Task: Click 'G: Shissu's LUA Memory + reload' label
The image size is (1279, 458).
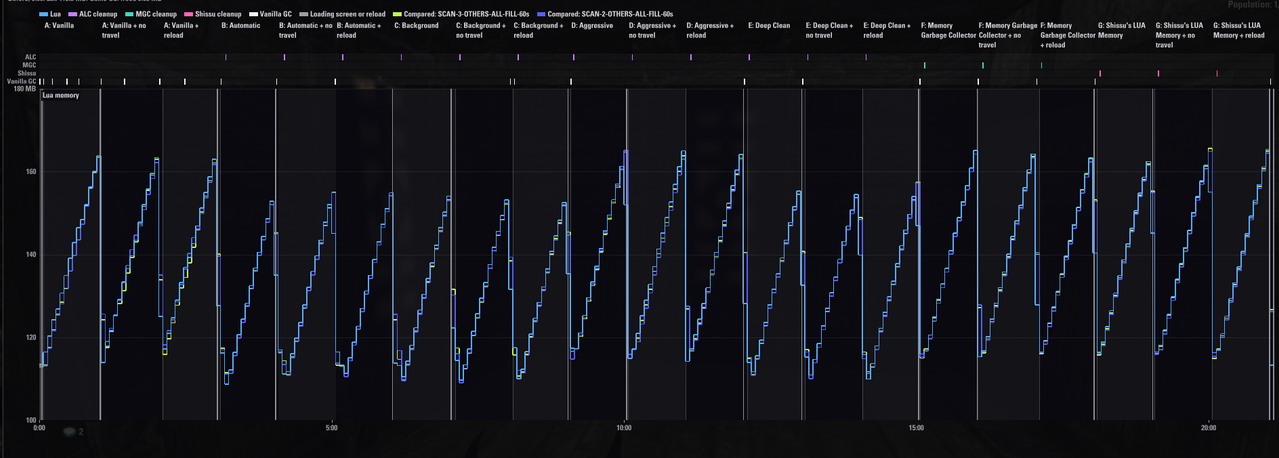Action: click(x=1239, y=30)
